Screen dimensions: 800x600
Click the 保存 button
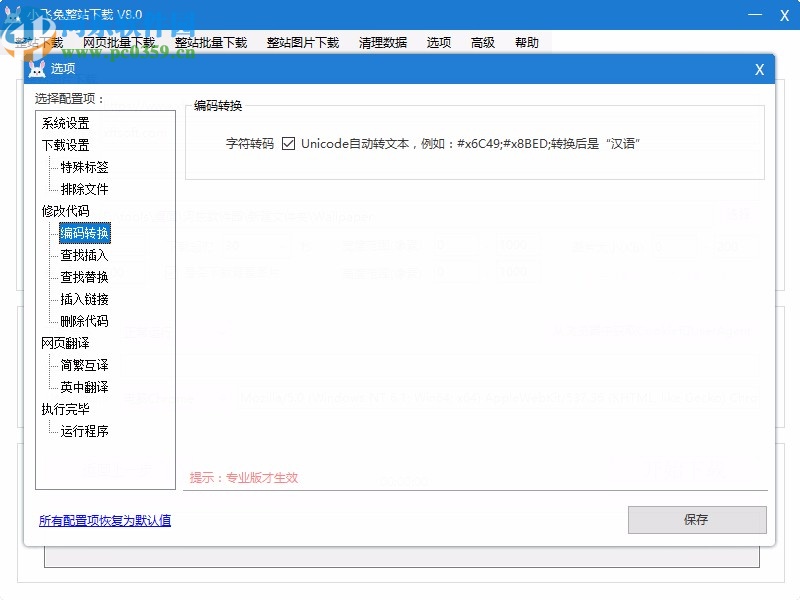[696, 520]
